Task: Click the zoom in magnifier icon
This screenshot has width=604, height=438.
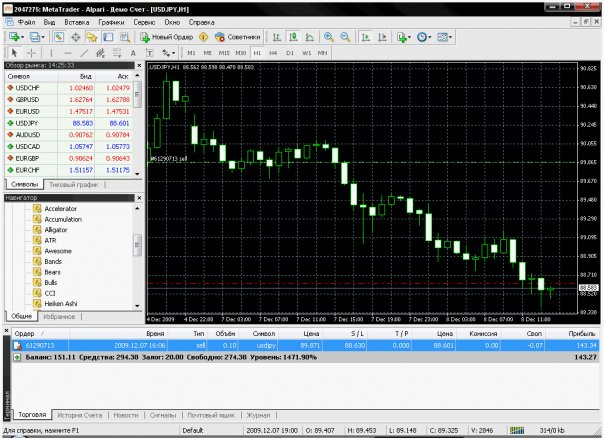Action: click(327, 36)
